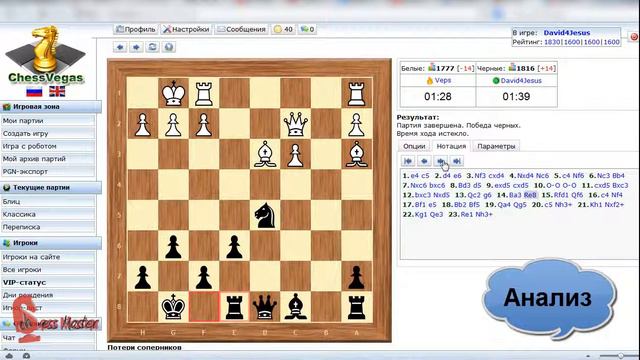640x360 pixels.
Task: Open Создать игру in sidebar
Action: 48,133
